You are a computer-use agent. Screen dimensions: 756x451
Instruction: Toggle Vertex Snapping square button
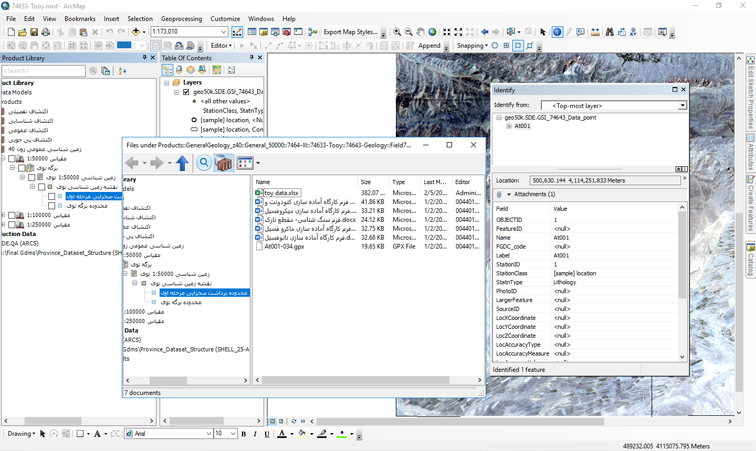[x=518, y=45]
